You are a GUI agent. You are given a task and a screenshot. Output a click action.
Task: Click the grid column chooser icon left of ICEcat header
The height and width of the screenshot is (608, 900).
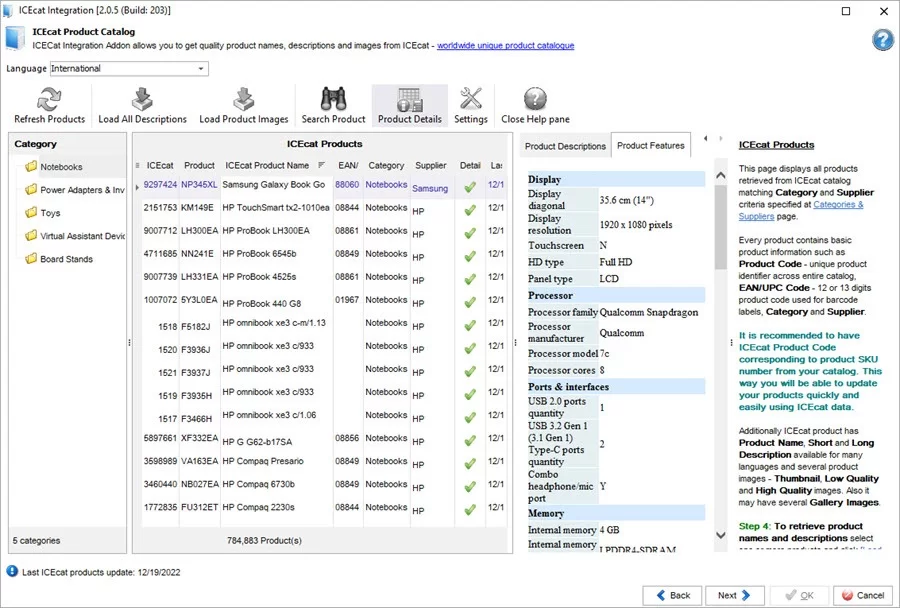(138, 165)
